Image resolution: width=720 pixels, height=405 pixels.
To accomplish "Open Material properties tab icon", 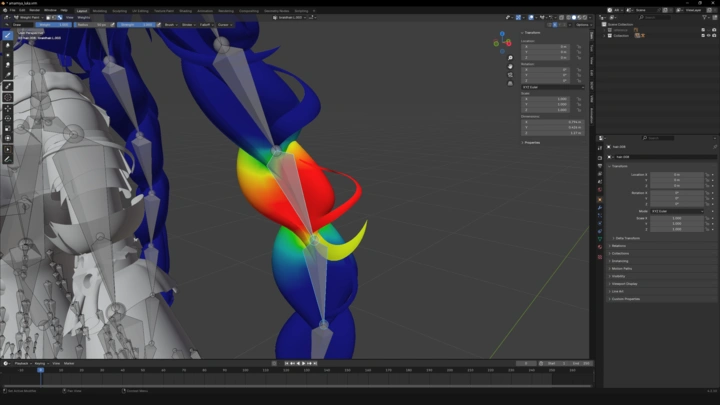I will click(600, 247).
